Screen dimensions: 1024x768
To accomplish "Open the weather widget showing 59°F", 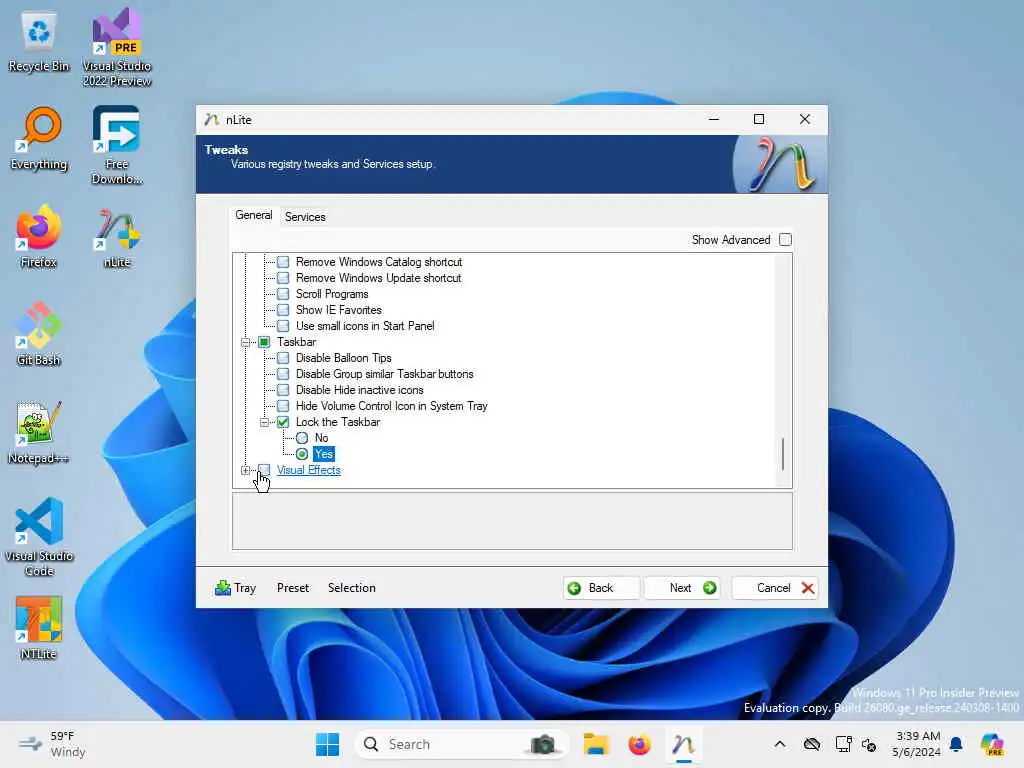I will (52, 744).
